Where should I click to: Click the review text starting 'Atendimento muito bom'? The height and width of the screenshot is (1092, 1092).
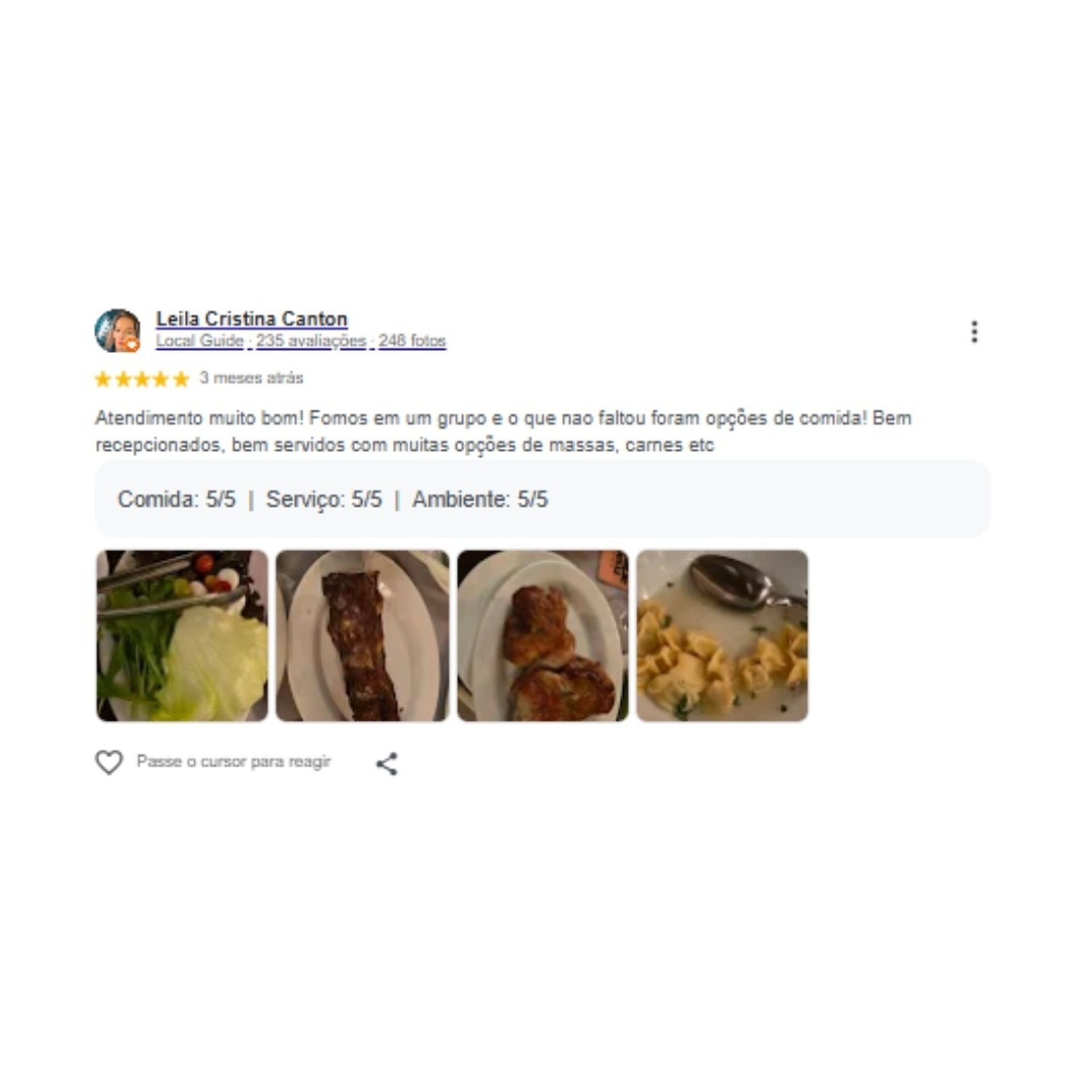pyautogui.click(x=503, y=431)
